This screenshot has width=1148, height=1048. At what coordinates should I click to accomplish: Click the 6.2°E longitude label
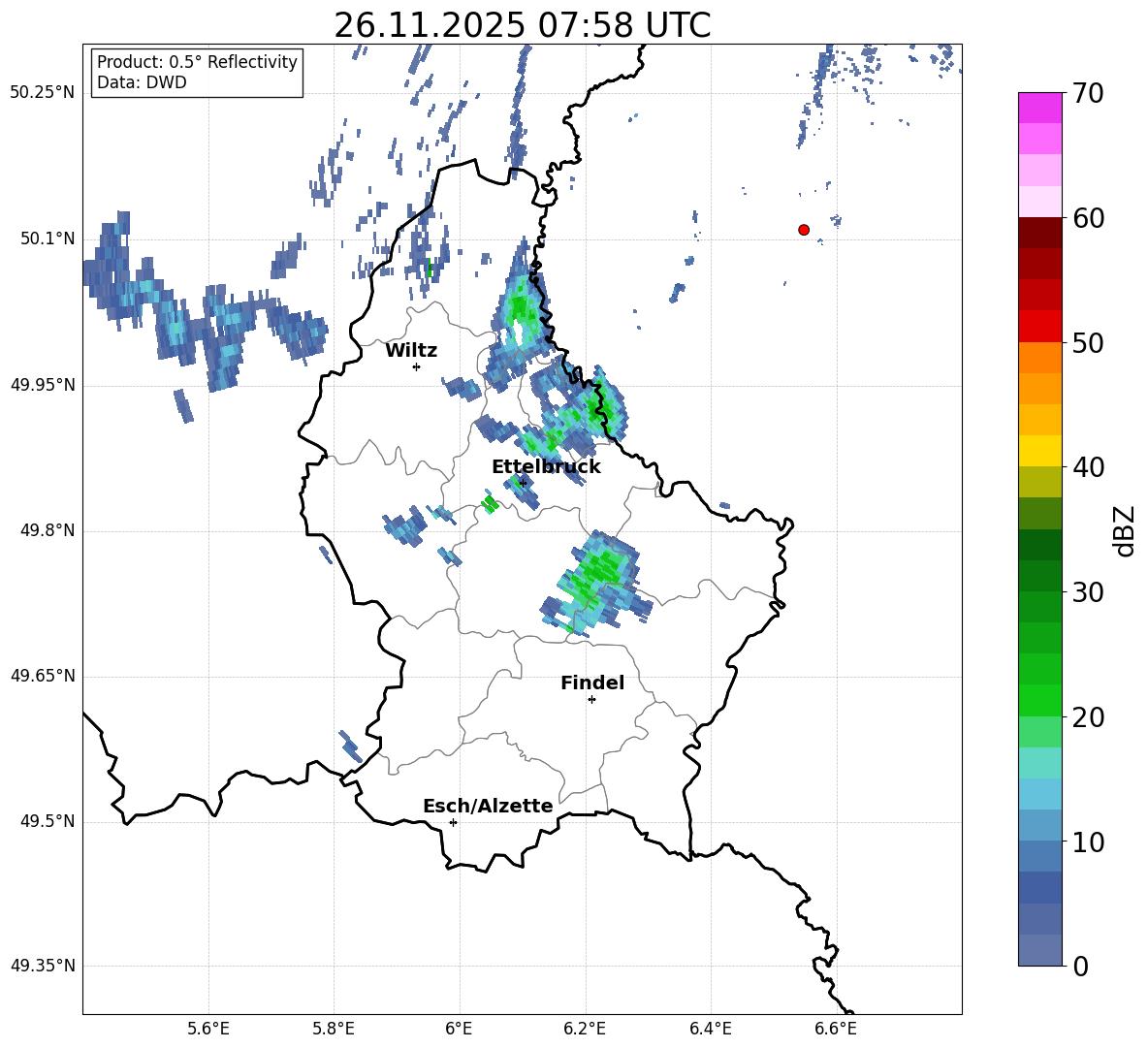click(x=585, y=1029)
